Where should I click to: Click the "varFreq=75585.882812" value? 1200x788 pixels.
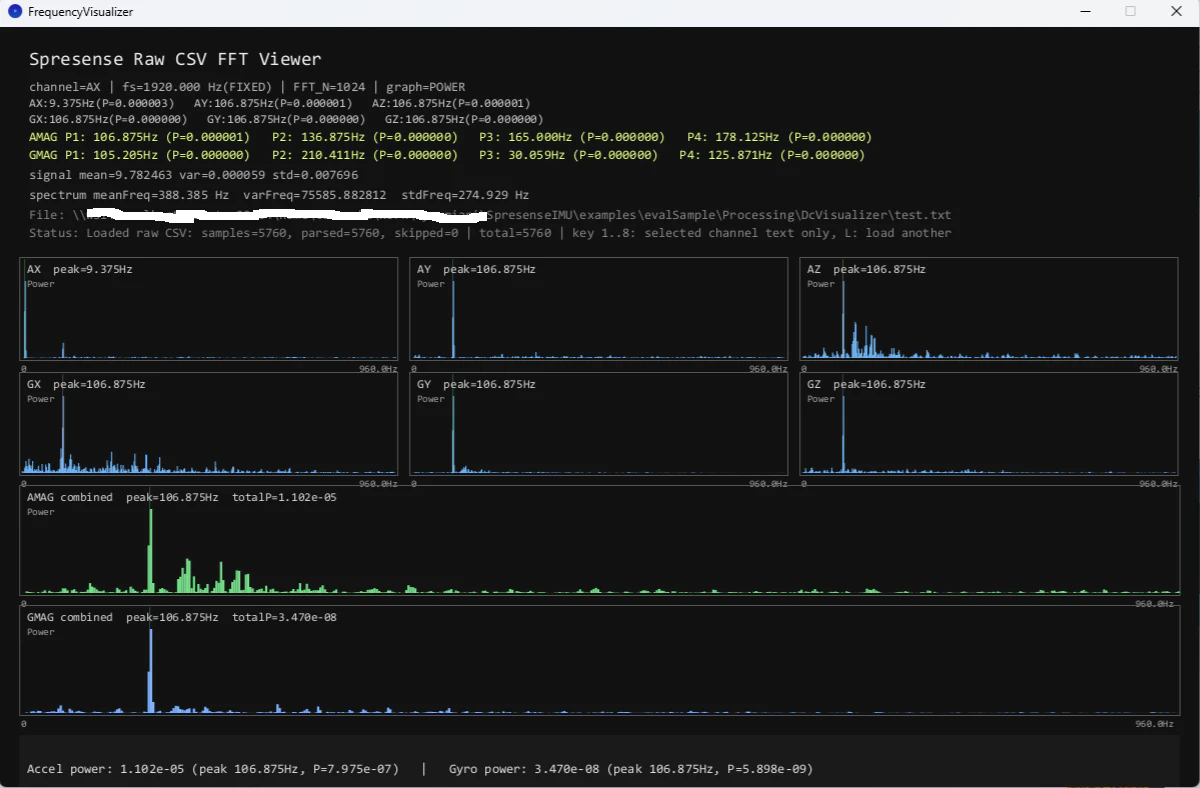point(315,195)
